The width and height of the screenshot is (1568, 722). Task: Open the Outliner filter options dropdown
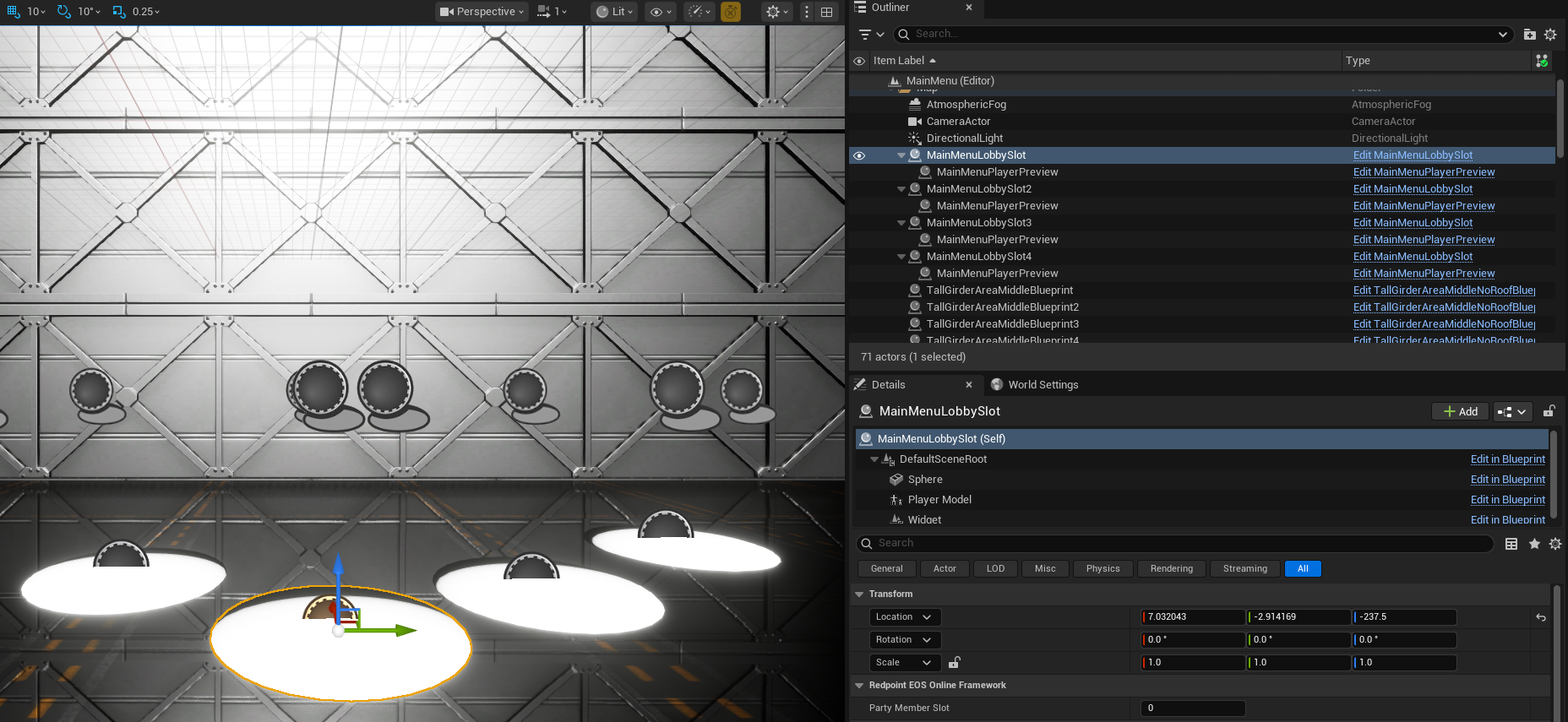871,35
